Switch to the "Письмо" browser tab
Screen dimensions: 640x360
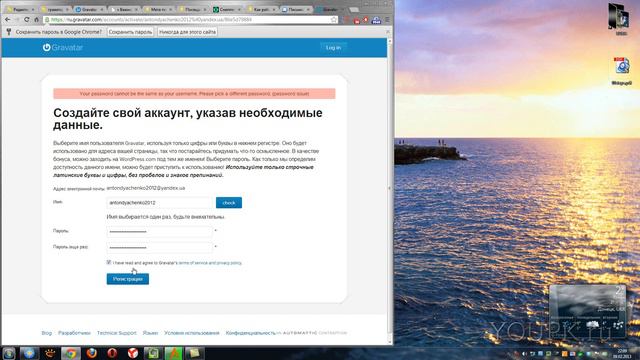coord(297,9)
